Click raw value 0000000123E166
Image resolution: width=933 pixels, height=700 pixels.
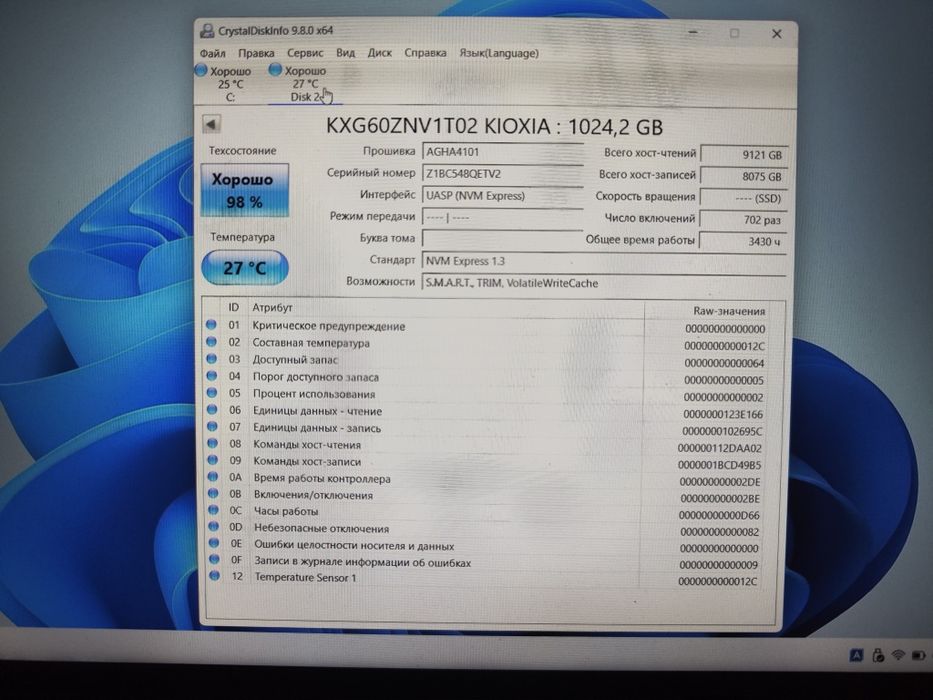[723, 414]
